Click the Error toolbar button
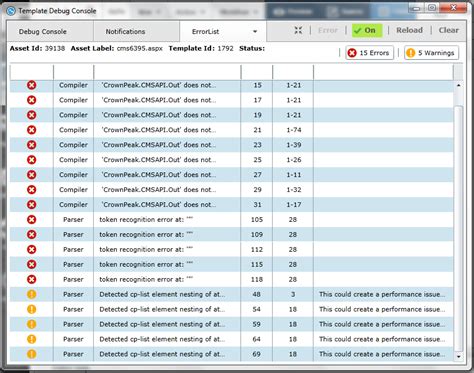The width and height of the screenshot is (474, 373). [328, 30]
